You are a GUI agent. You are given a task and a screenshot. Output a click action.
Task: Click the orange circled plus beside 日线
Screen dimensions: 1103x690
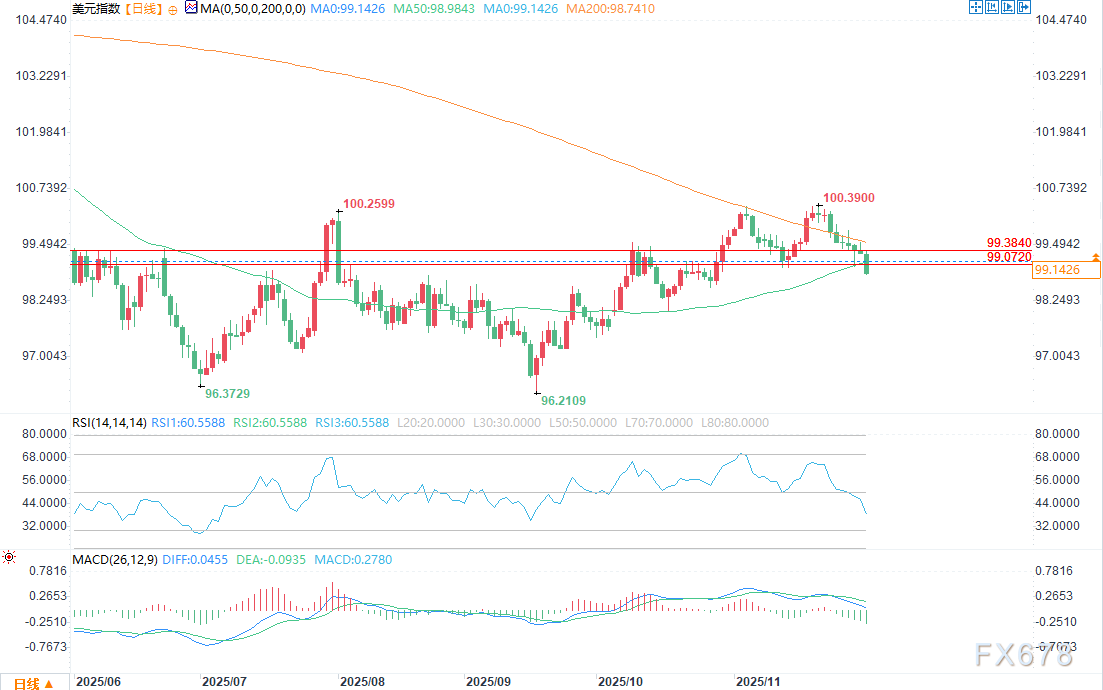(174, 9)
